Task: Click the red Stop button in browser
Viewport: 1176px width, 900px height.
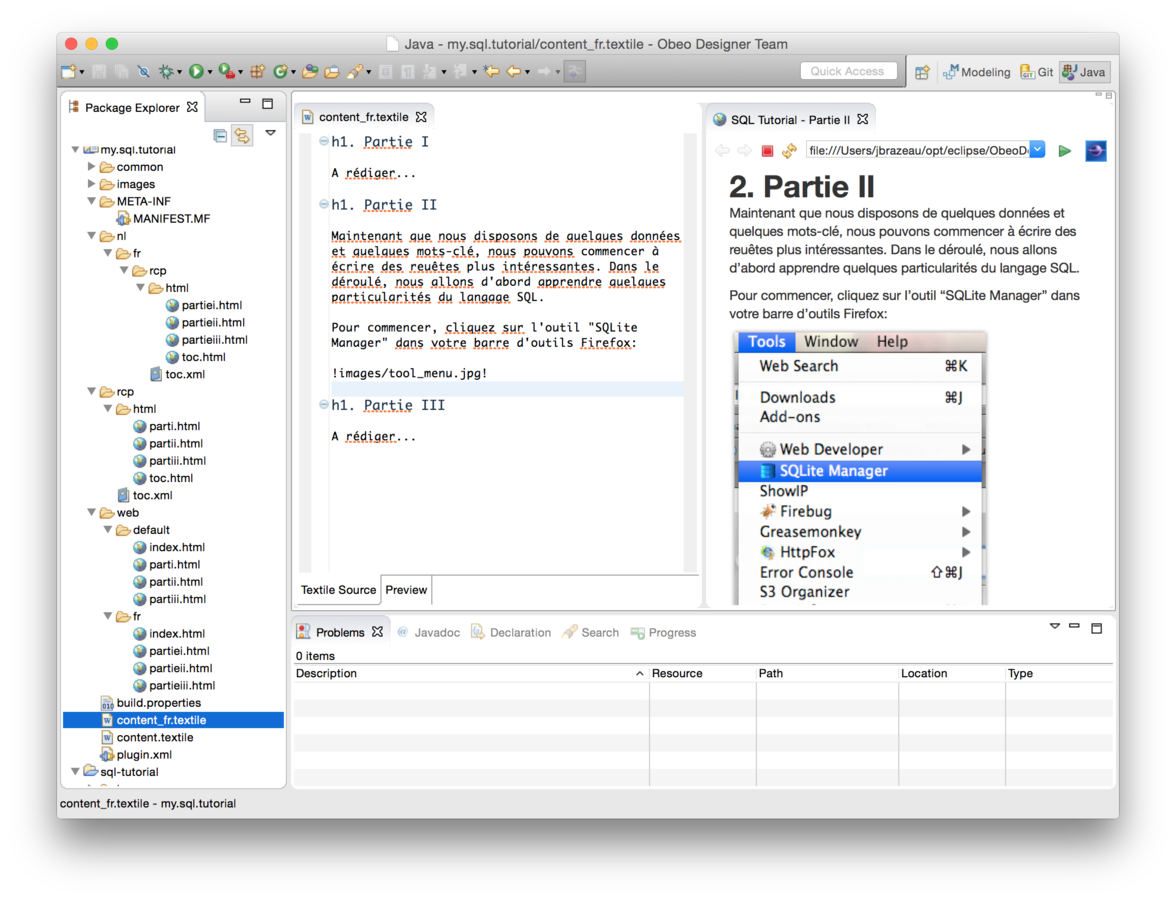Action: [x=767, y=151]
